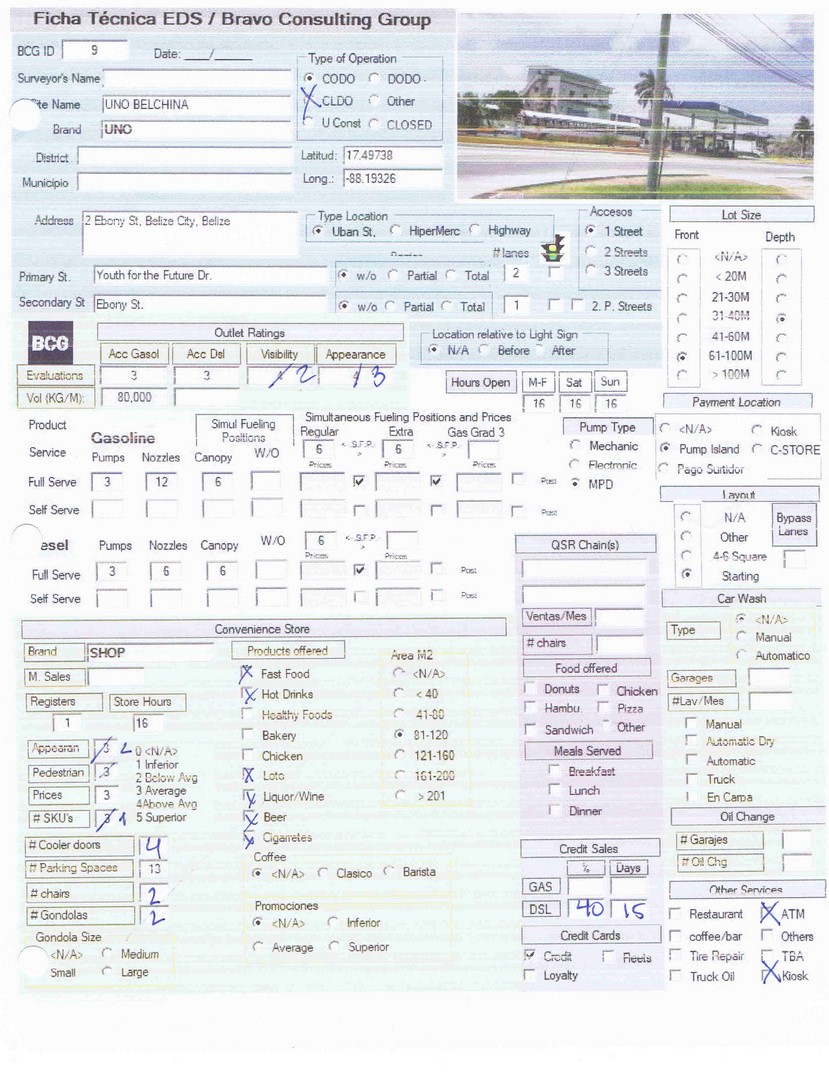Click the Surveyor's Name field

[197, 79]
